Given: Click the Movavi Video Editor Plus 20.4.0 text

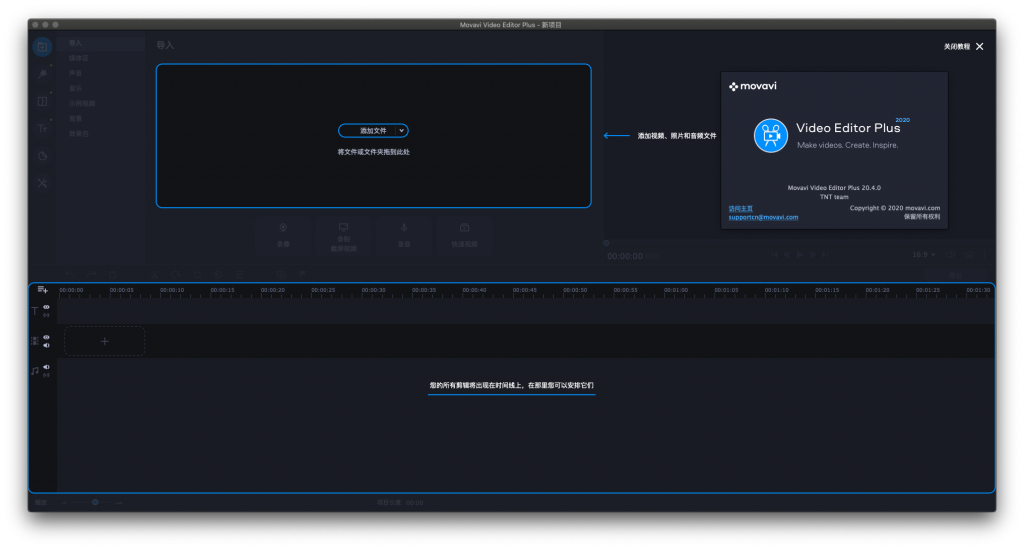Looking at the screenshot, I should pyautogui.click(x=834, y=188).
